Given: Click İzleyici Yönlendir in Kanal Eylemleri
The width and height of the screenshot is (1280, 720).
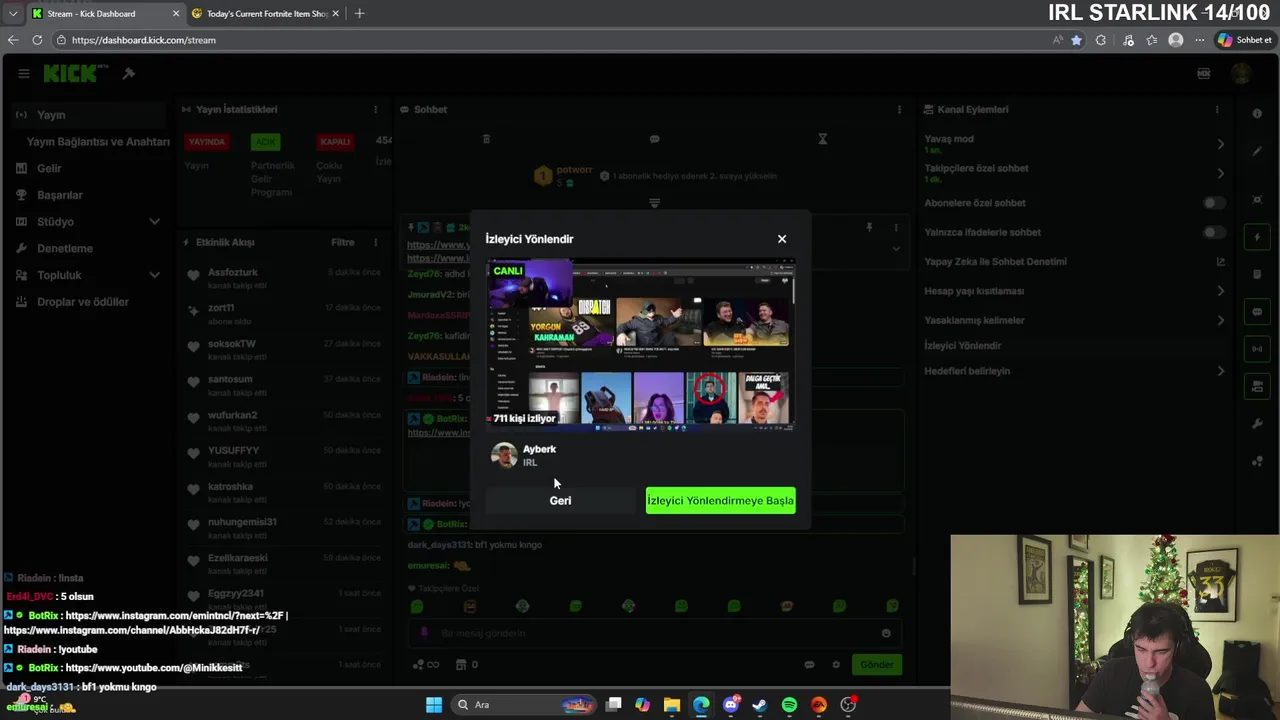Looking at the screenshot, I should click(962, 346).
